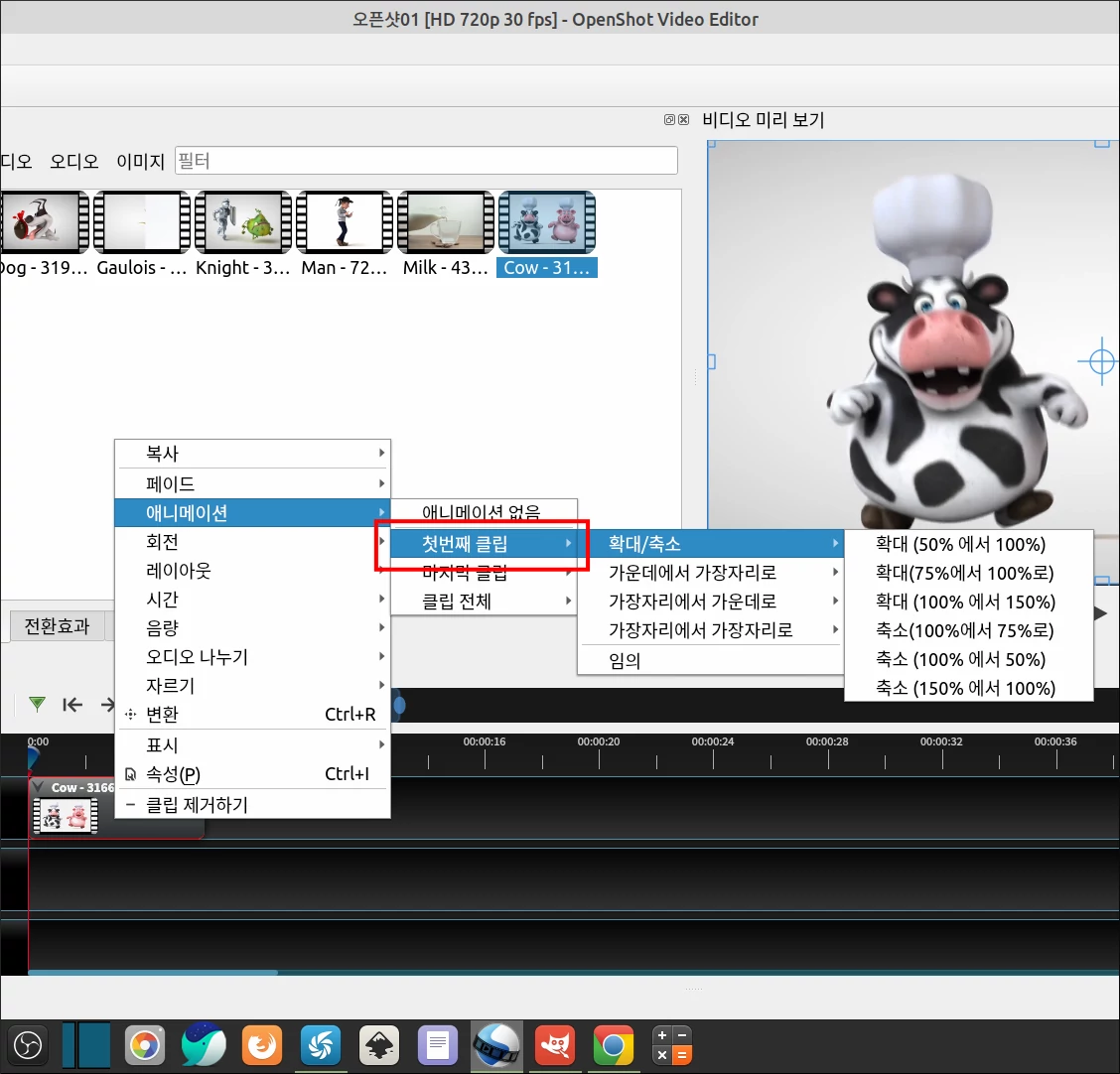Open Firefox from the dock
This screenshot has width=1120, height=1074.
point(262,1045)
